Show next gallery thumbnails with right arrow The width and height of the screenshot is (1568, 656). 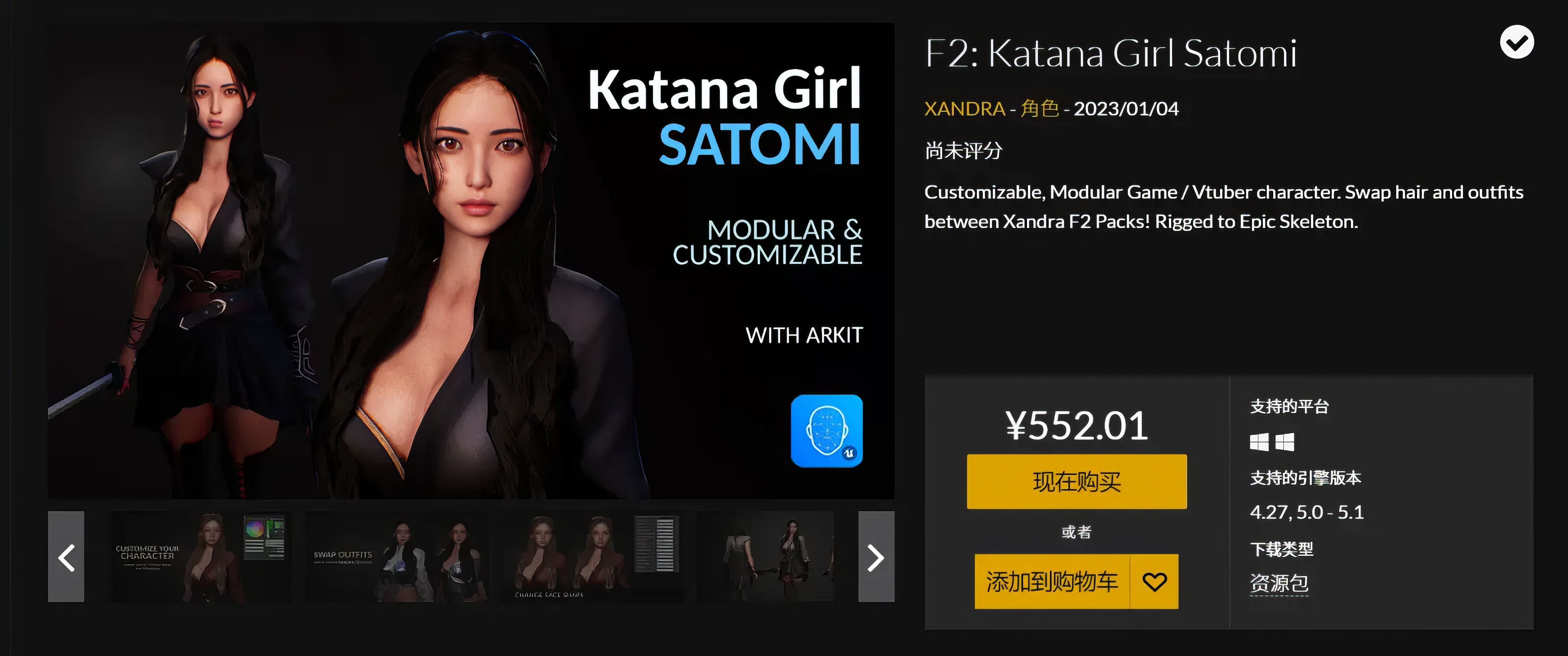pyautogui.click(x=876, y=557)
